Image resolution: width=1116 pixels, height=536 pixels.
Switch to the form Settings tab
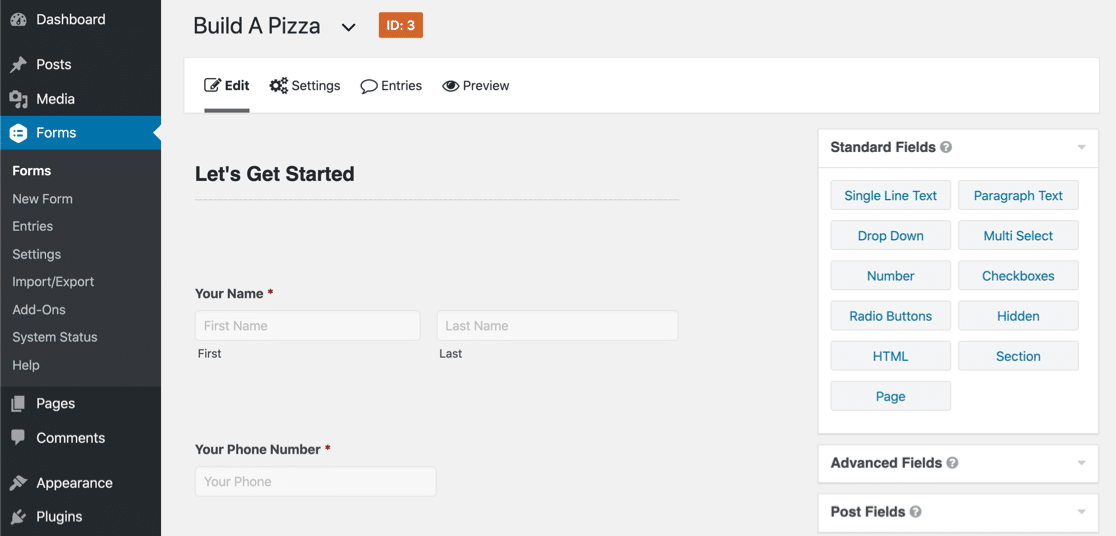[x=305, y=86]
